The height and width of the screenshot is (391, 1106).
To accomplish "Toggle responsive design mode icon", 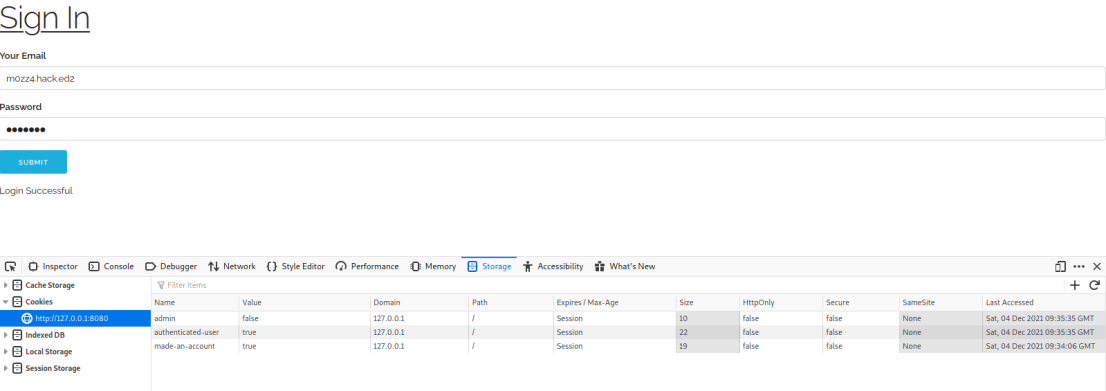I will tap(1060, 267).
